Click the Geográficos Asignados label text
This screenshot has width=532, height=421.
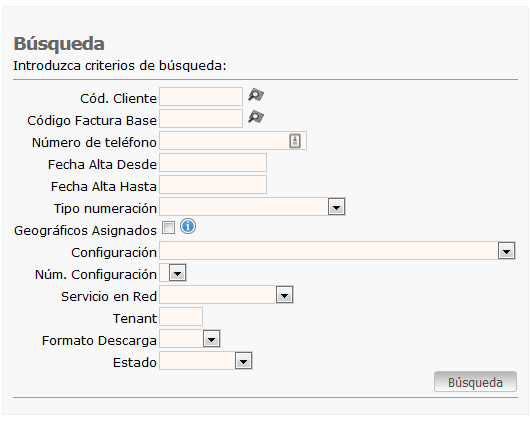[85, 231]
